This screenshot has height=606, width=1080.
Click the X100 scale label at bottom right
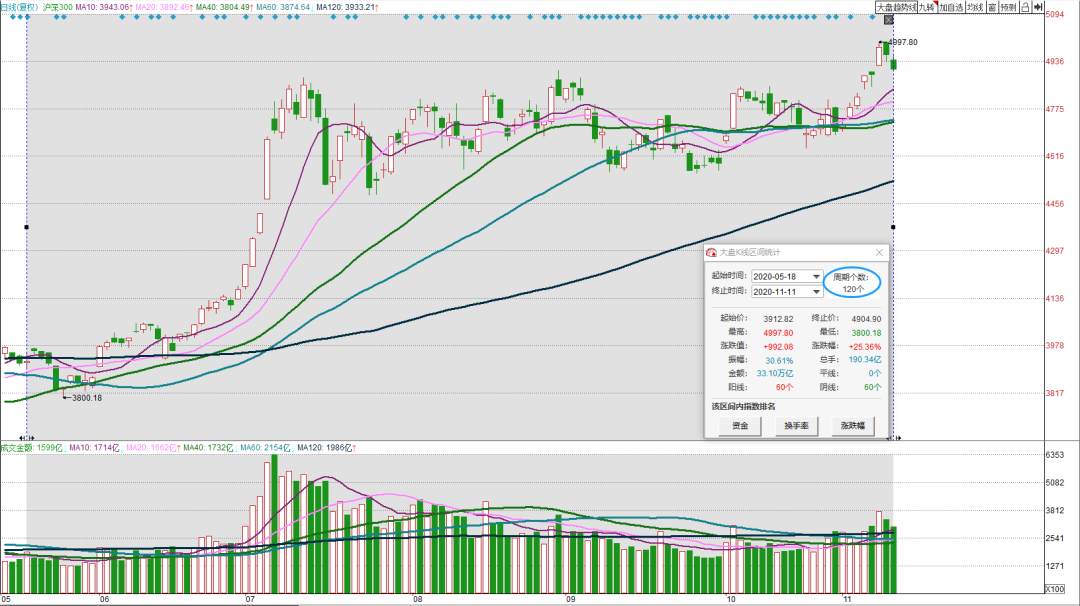tap(1055, 589)
